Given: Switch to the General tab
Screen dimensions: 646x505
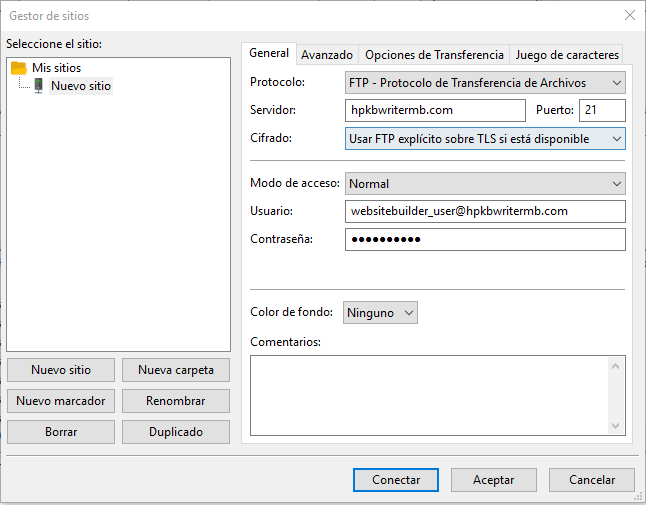Looking at the screenshot, I should 269,53.
